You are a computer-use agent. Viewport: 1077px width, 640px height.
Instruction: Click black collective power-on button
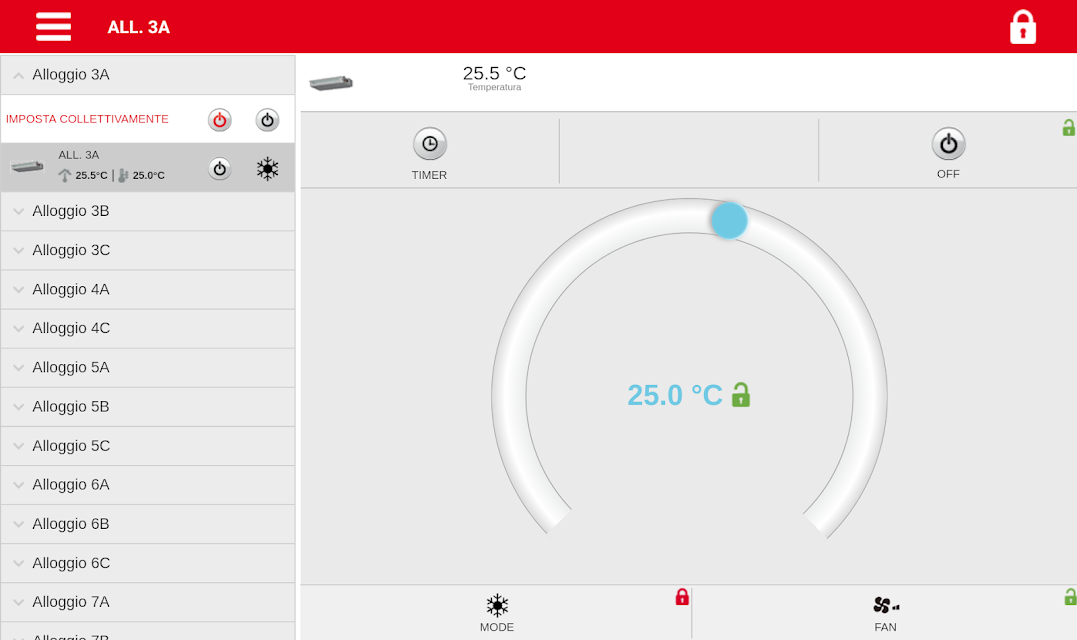(x=267, y=120)
